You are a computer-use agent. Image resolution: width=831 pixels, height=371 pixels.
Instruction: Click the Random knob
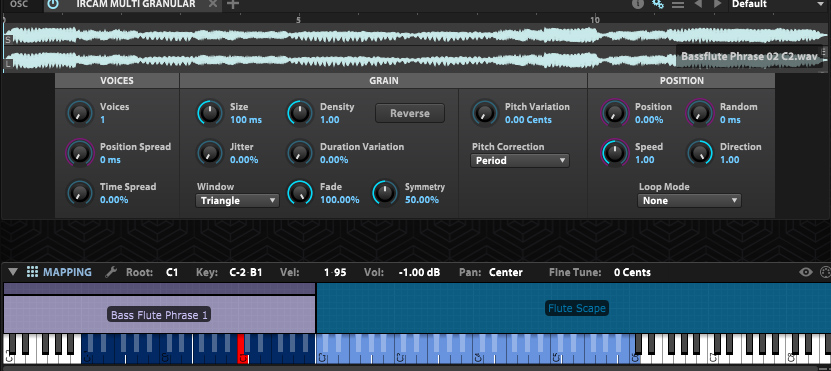point(700,113)
